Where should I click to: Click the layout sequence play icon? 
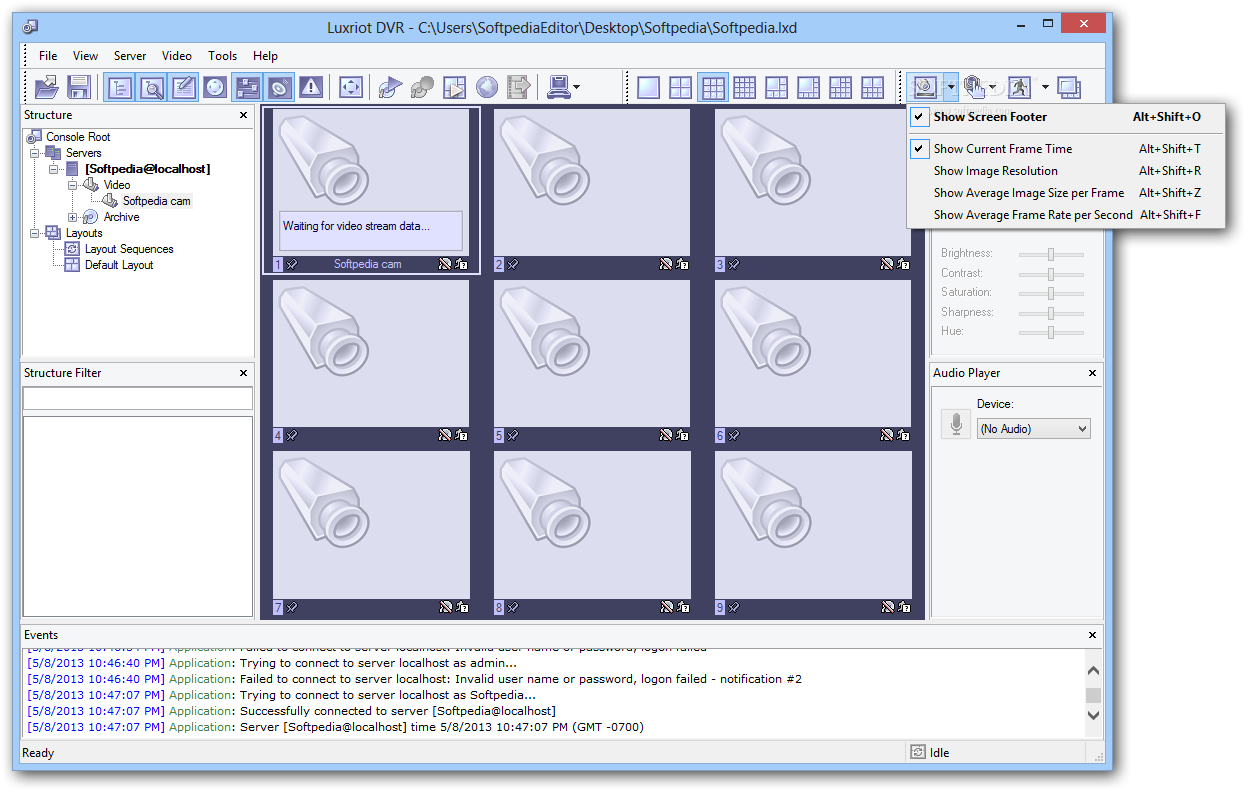click(455, 87)
